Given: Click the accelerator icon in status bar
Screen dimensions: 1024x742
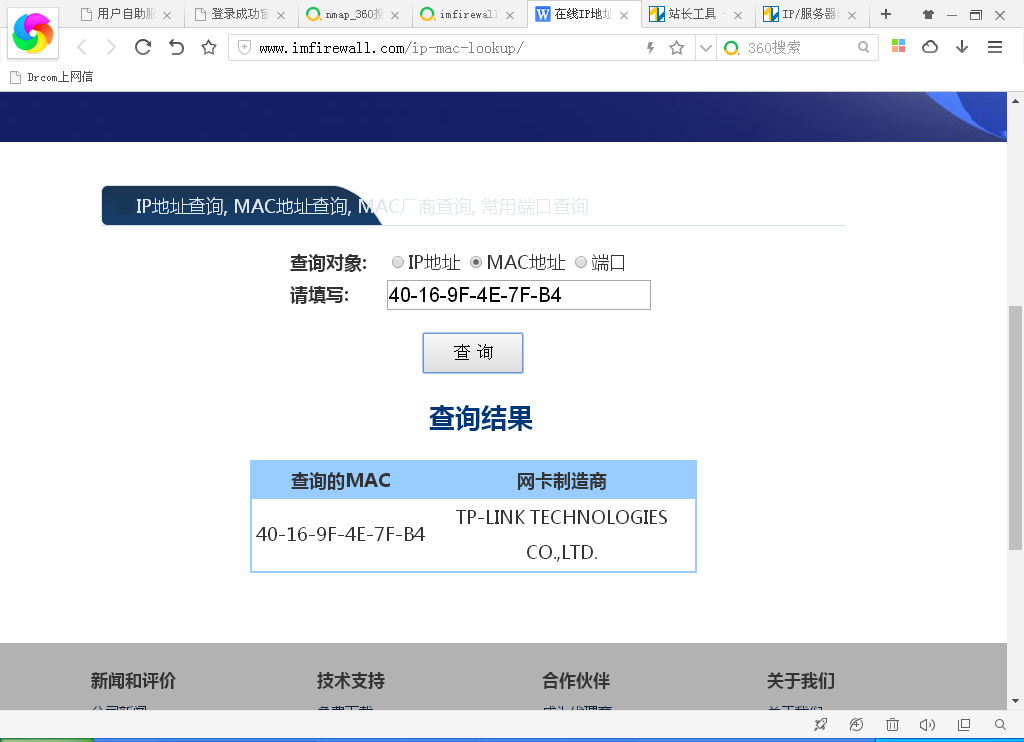Looking at the screenshot, I should click(856, 724).
